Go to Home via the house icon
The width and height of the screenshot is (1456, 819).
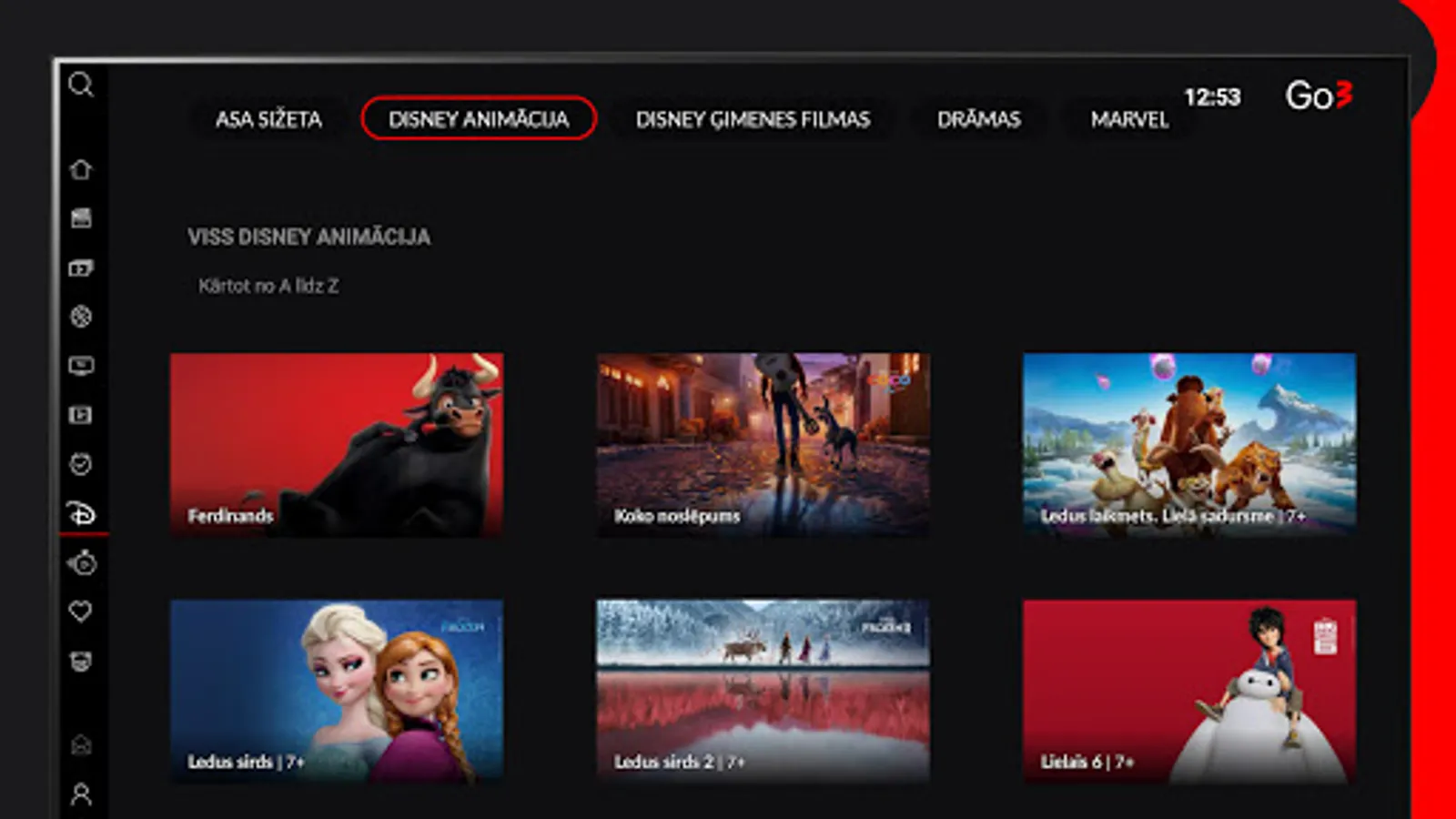(x=81, y=169)
